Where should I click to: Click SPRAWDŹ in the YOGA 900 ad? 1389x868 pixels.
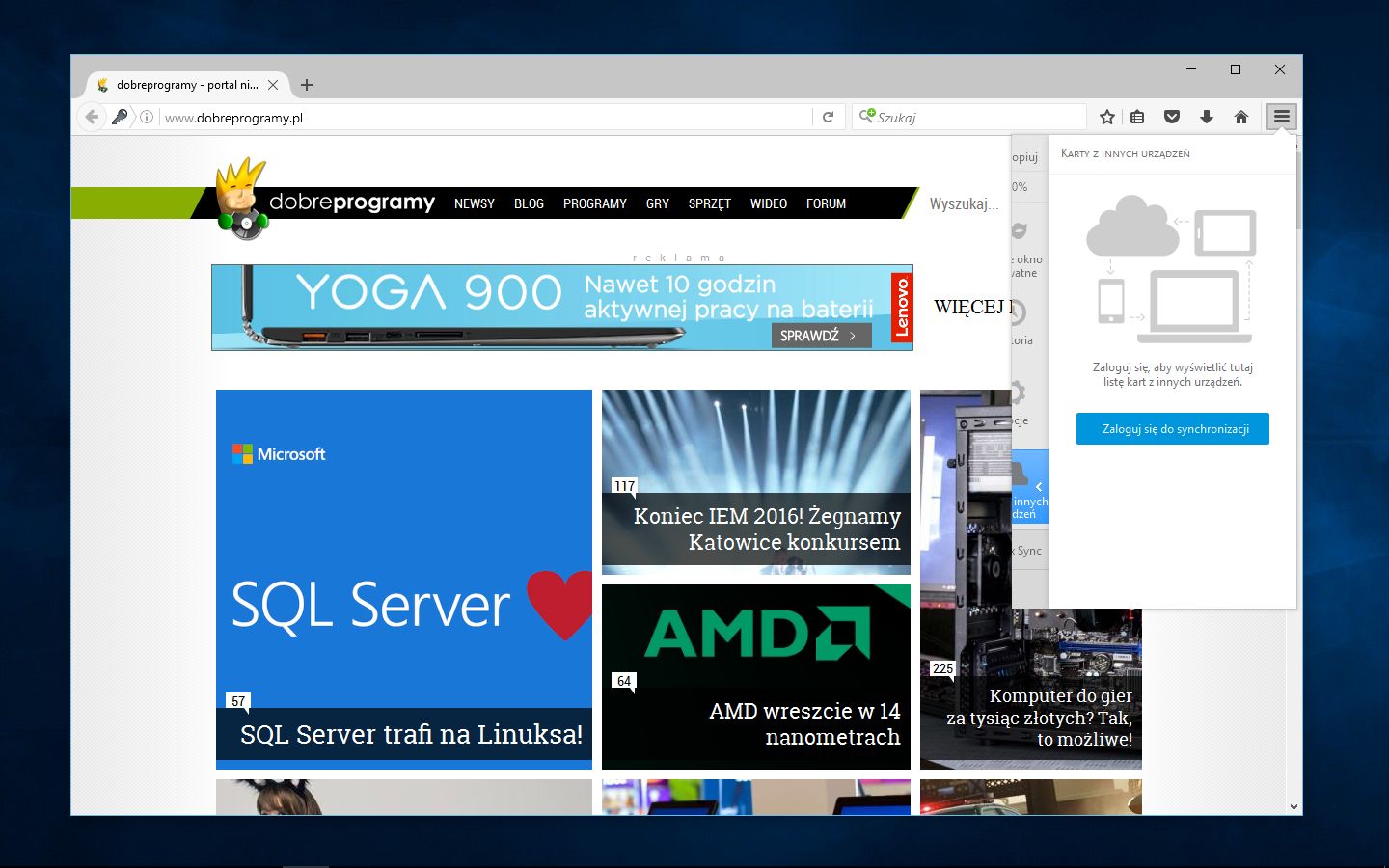(821, 336)
